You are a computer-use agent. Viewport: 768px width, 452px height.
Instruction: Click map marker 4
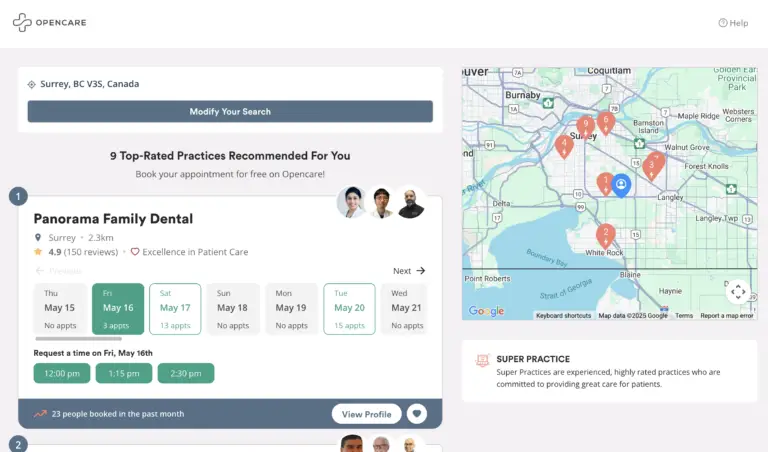coord(564,146)
